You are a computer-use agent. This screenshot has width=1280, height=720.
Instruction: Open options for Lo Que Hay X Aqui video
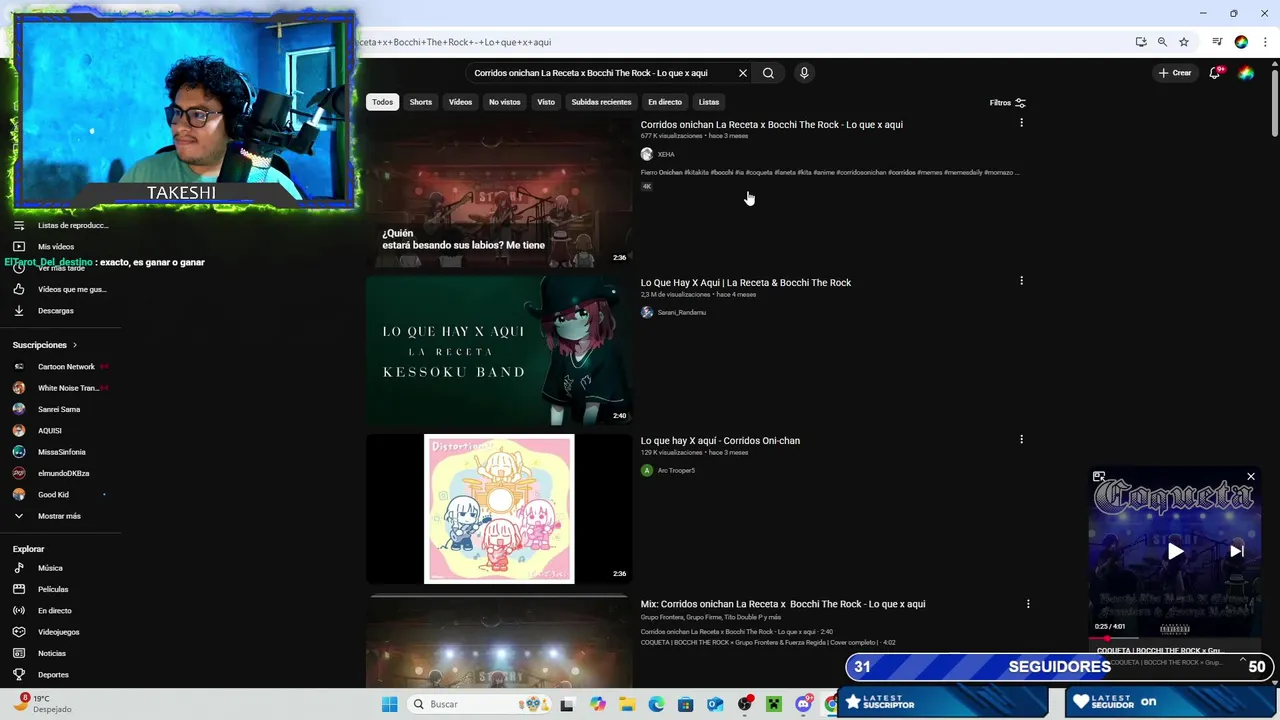pyautogui.click(x=1021, y=281)
